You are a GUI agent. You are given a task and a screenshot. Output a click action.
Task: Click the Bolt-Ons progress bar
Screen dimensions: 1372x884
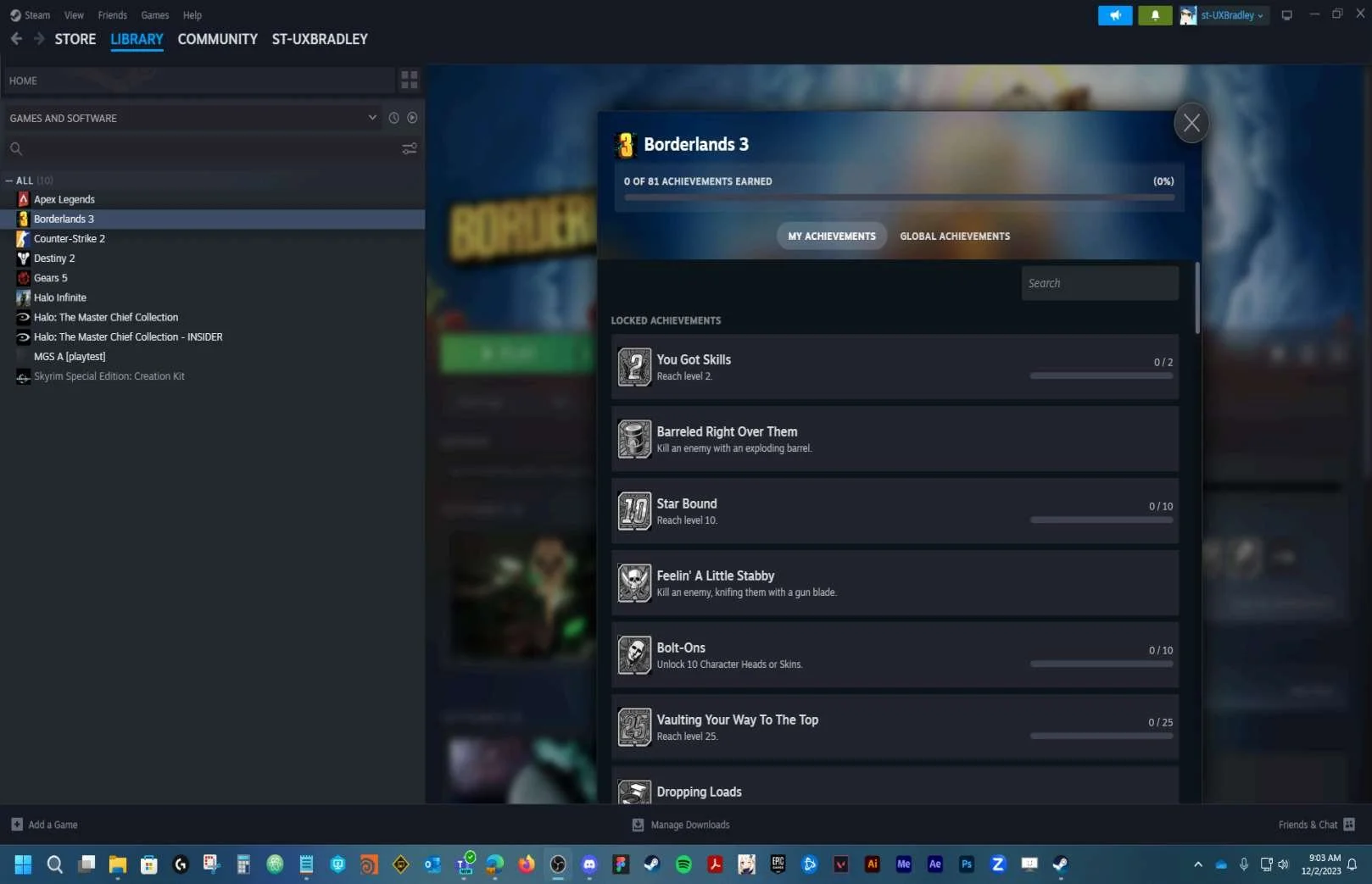point(1102,664)
